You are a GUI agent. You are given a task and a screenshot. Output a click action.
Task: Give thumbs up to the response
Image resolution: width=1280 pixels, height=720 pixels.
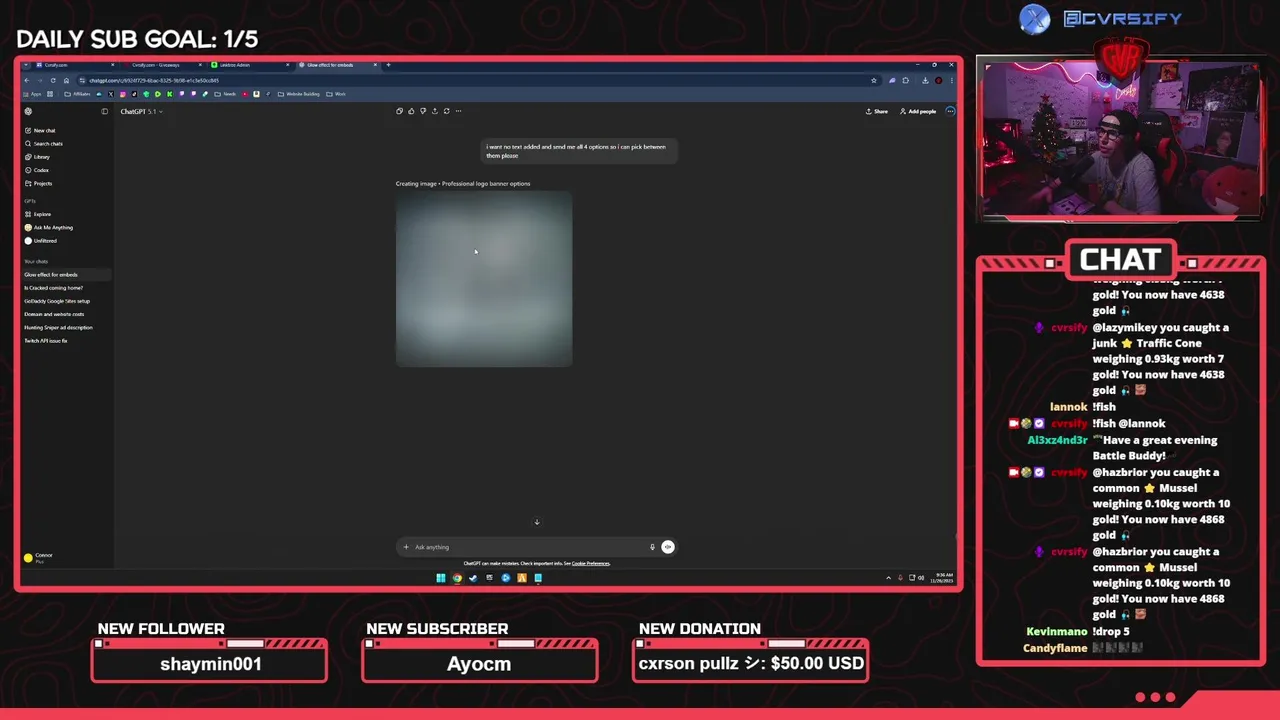point(411,111)
